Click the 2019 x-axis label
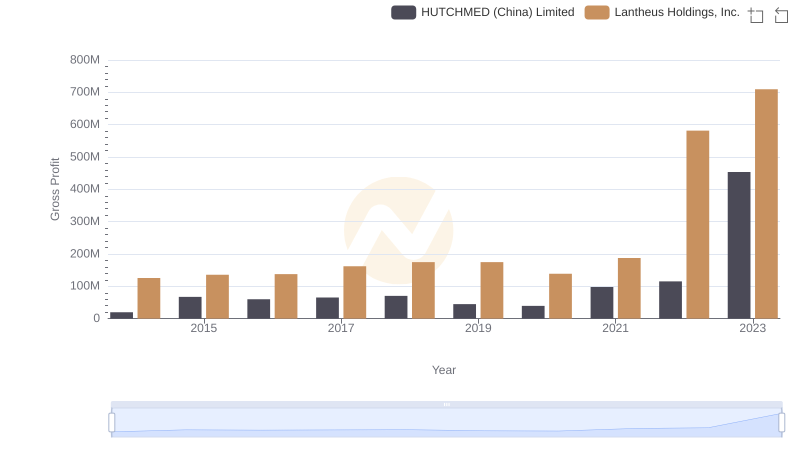This screenshot has height=461, width=800. (478, 328)
